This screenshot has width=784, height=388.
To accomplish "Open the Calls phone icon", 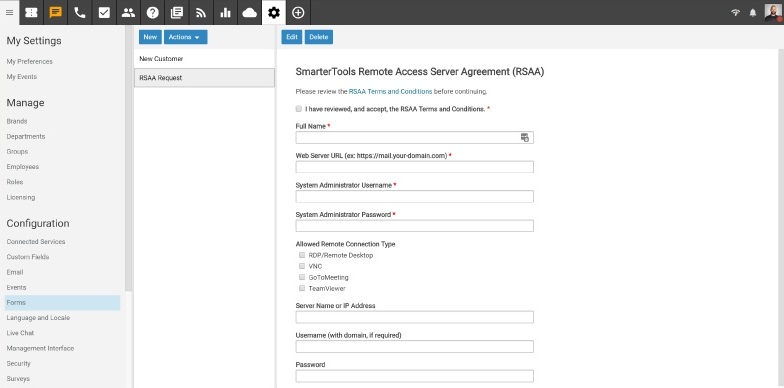I will [80, 12].
